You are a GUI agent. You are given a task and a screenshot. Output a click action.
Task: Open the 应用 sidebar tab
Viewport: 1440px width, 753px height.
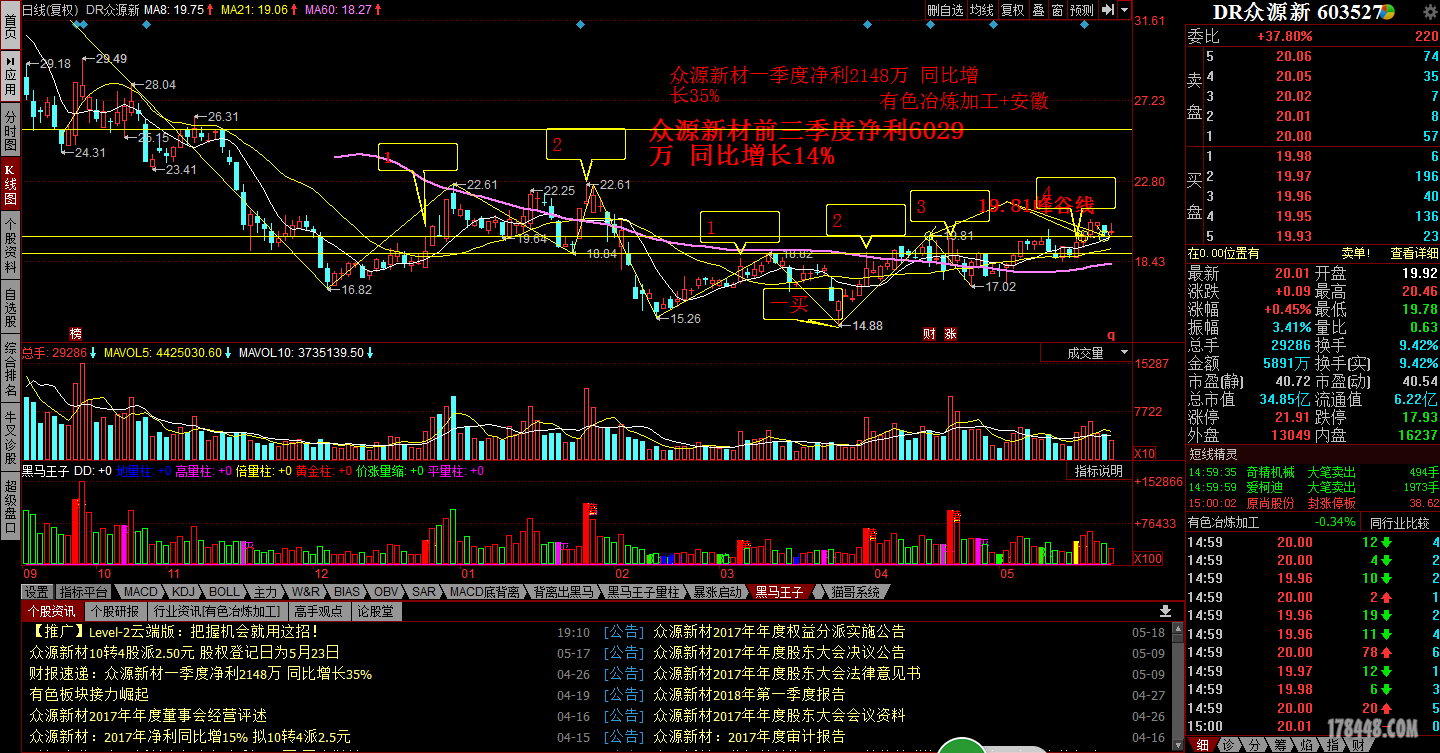tap(10, 76)
